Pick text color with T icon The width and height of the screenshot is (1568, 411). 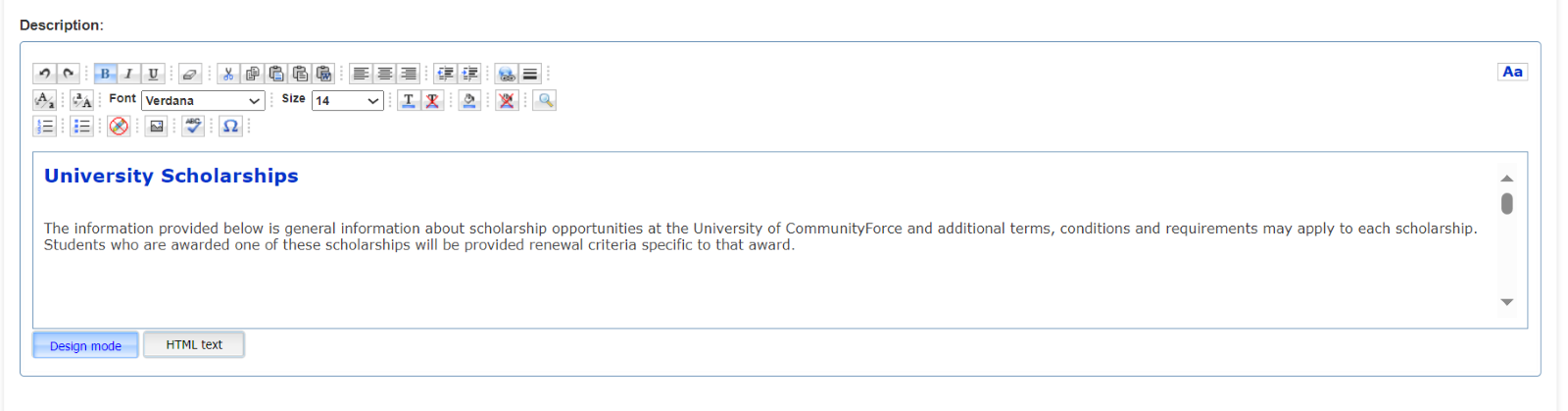click(x=409, y=100)
